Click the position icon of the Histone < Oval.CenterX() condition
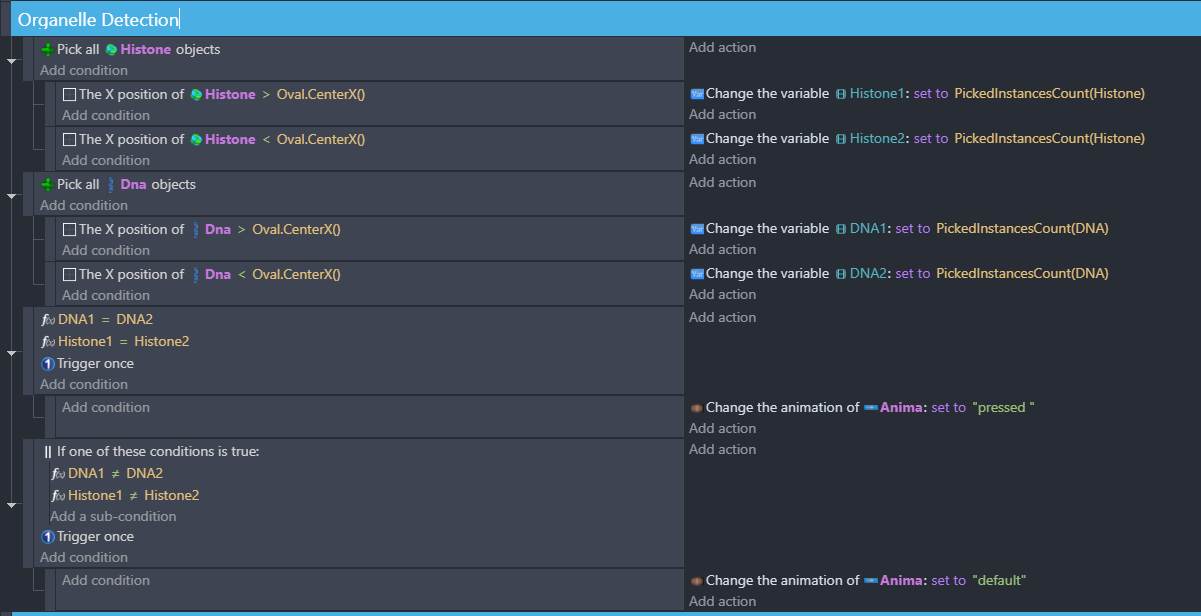Image resolution: width=1201 pixels, height=616 pixels. [x=69, y=139]
